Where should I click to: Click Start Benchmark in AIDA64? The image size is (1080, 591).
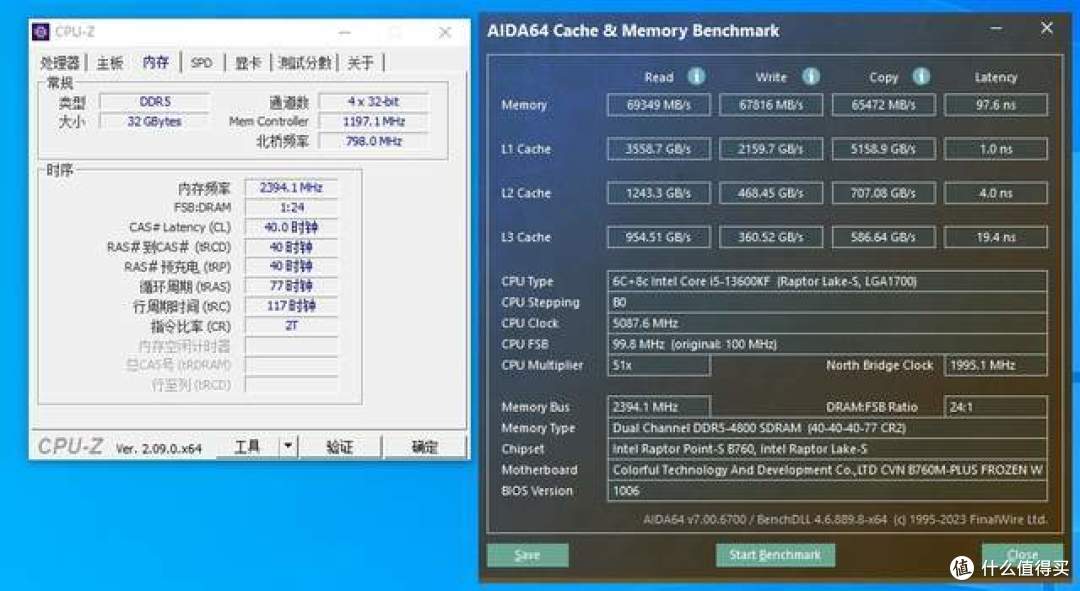coord(775,554)
